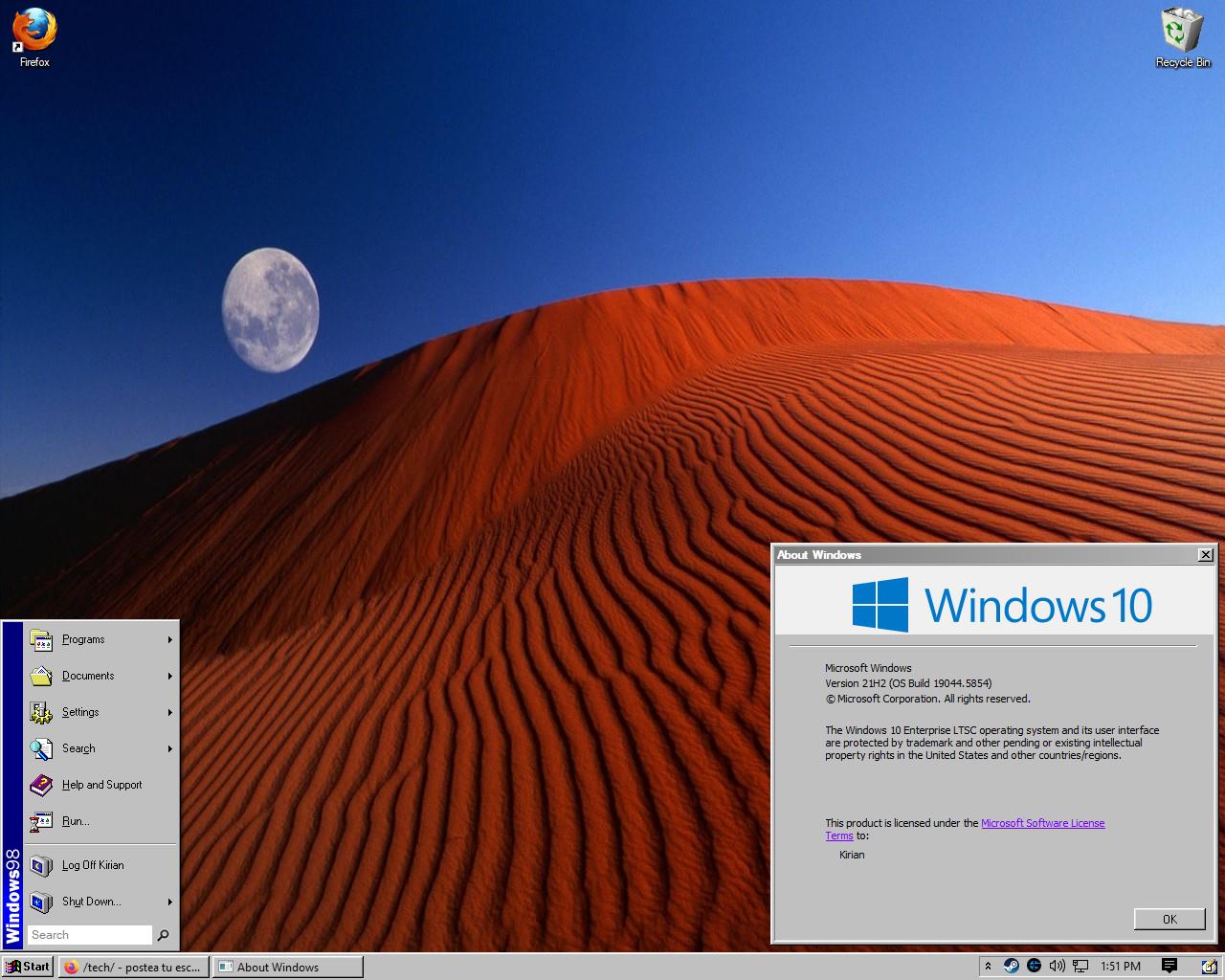Switch to the /tech/ Firefox taskbar window

133,967
